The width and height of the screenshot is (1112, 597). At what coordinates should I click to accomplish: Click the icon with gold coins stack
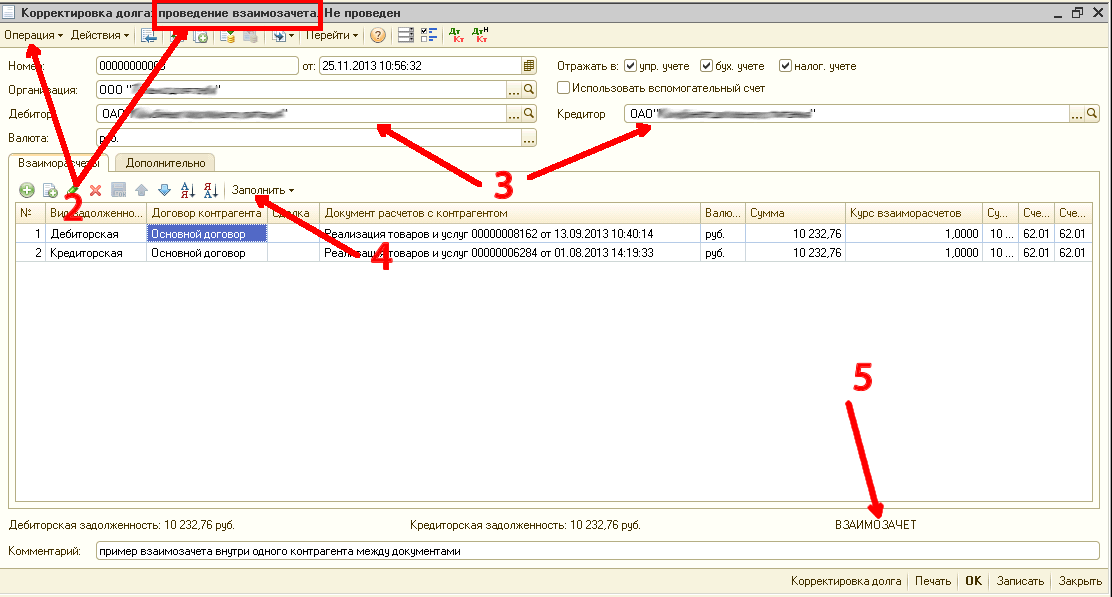pos(227,35)
